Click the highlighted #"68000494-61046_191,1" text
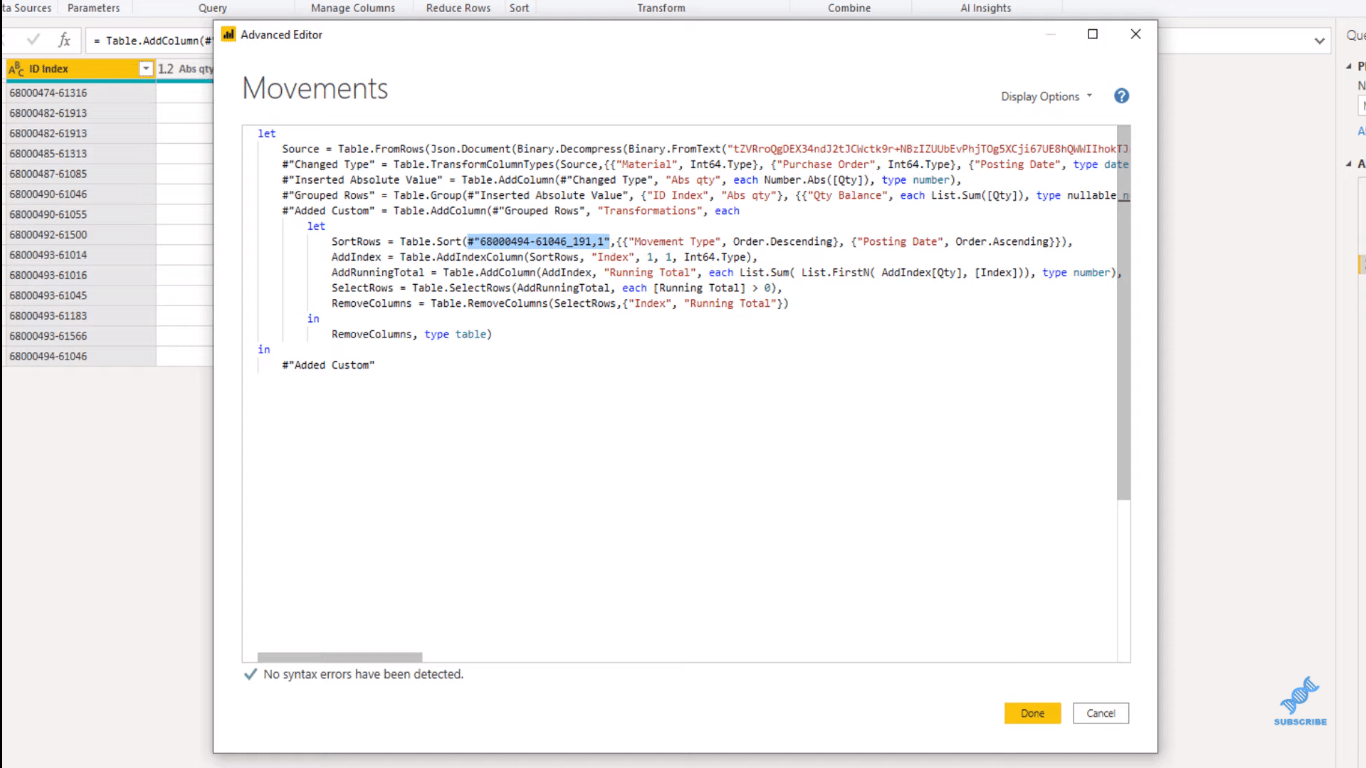The width and height of the screenshot is (1366, 768). pos(538,242)
